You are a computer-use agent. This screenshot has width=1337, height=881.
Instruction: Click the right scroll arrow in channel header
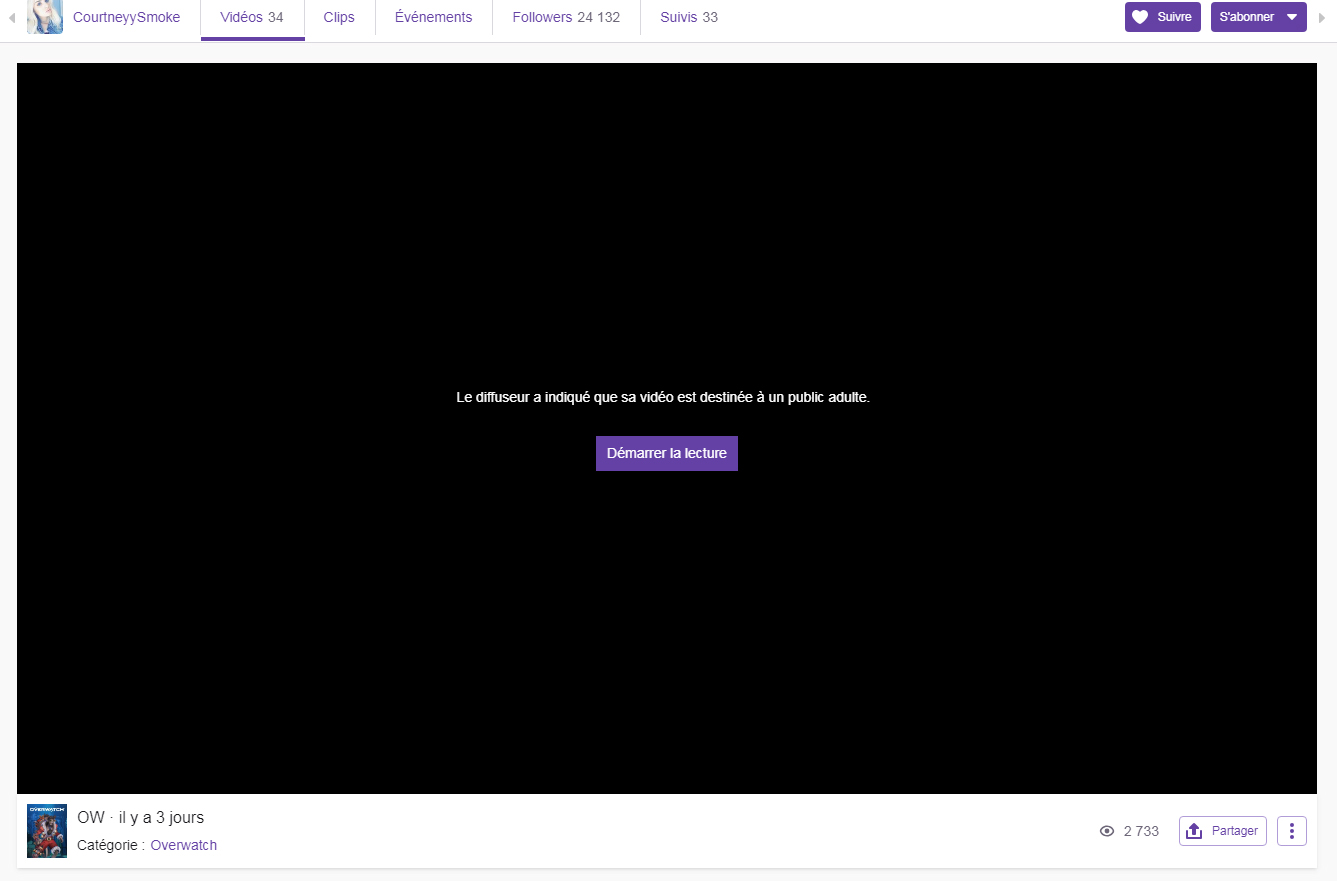(1322, 18)
